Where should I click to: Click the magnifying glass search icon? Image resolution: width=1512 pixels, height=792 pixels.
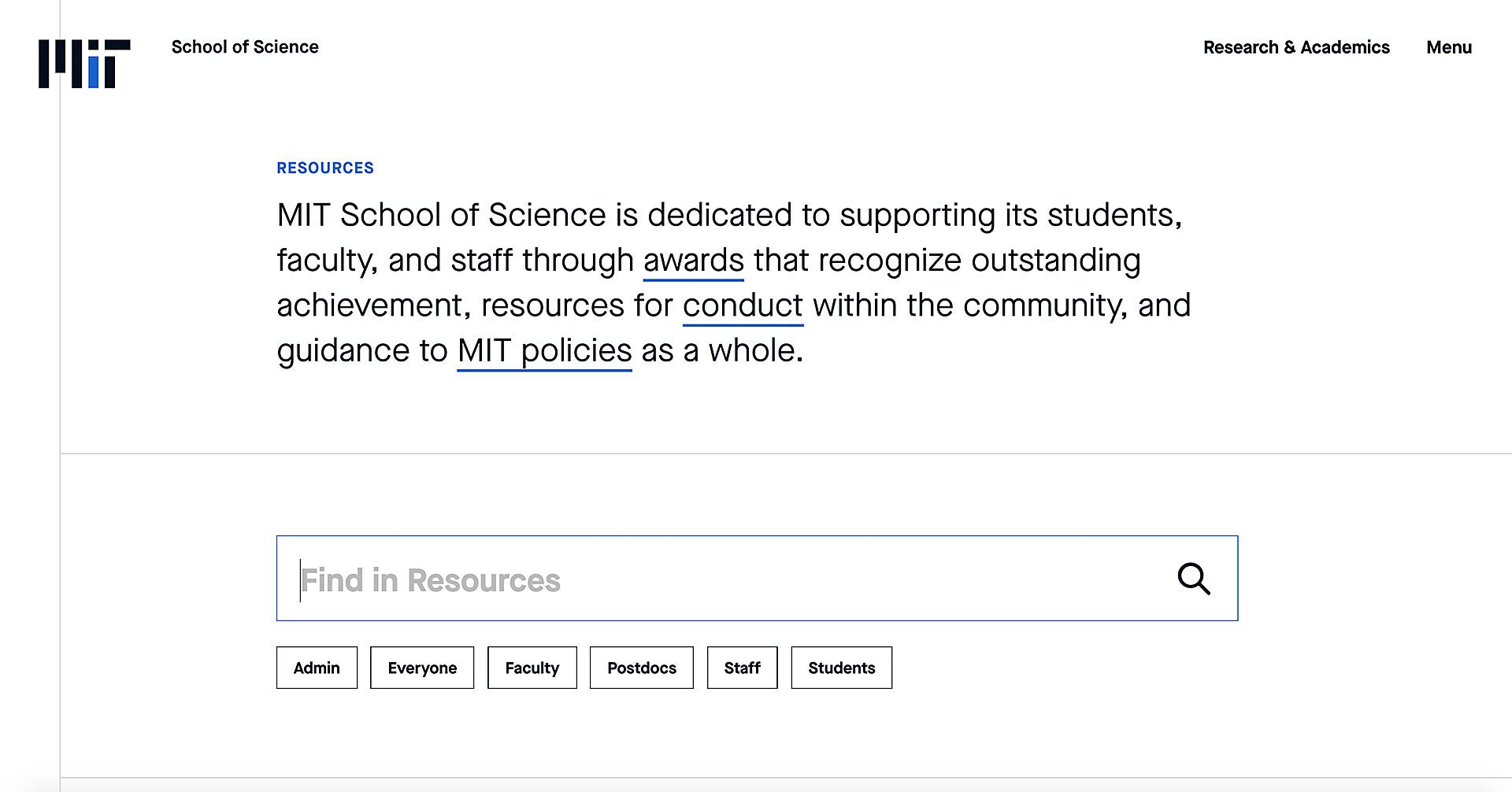tap(1194, 579)
